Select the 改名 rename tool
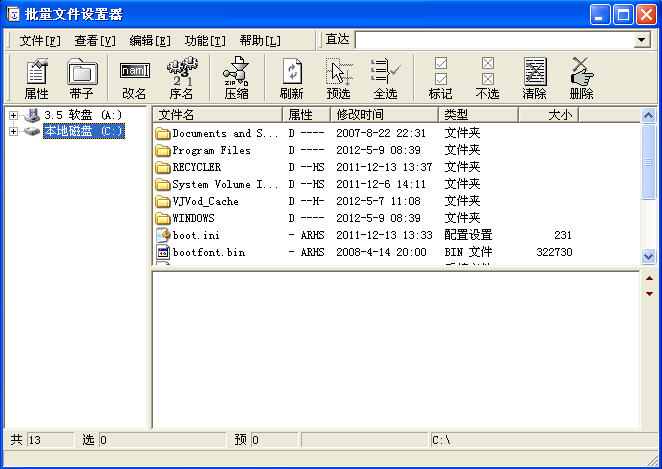662x469 pixels. point(134,79)
